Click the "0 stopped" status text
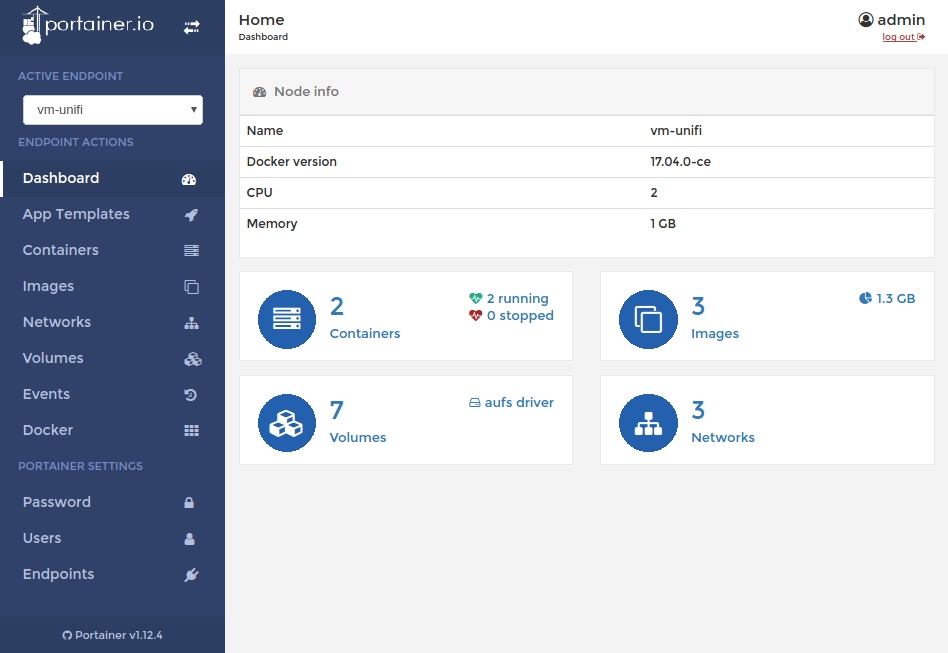This screenshot has height=653, width=948. [x=520, y=316]
